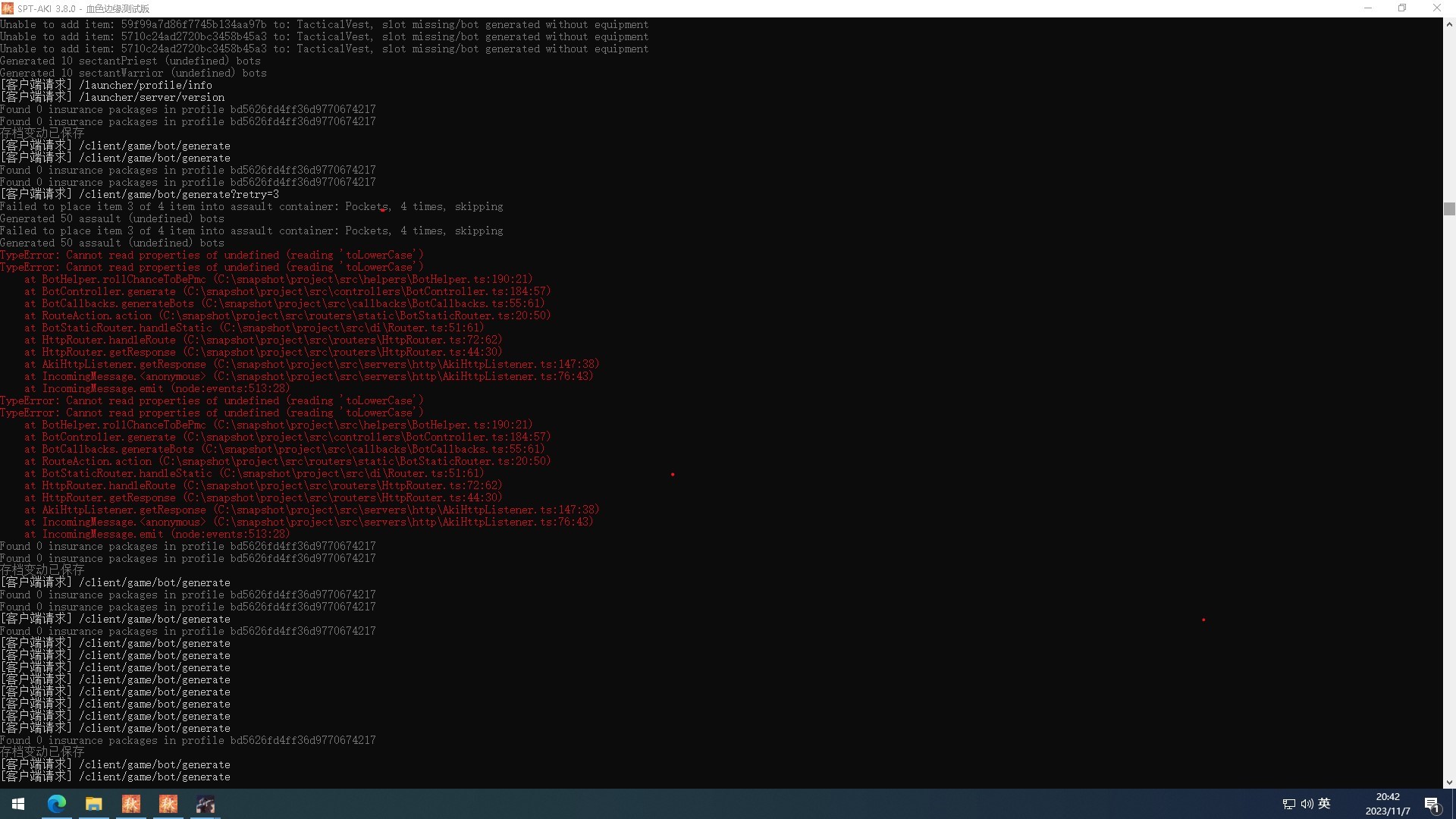Open the volume control tray icon
The image size is (1456, 819).
point(1307,804)
